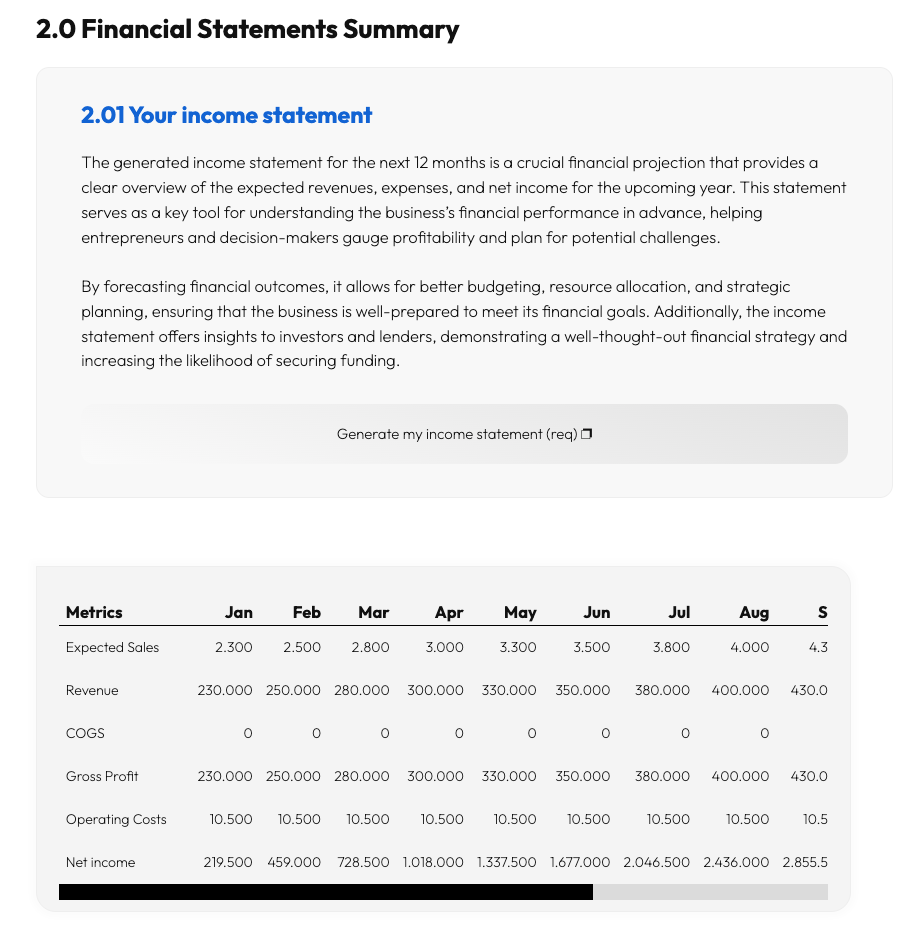Image resolution: width=910 pixels, height=934 pixels.
Task: Click the Expected Sales row label
Action: 112,647
